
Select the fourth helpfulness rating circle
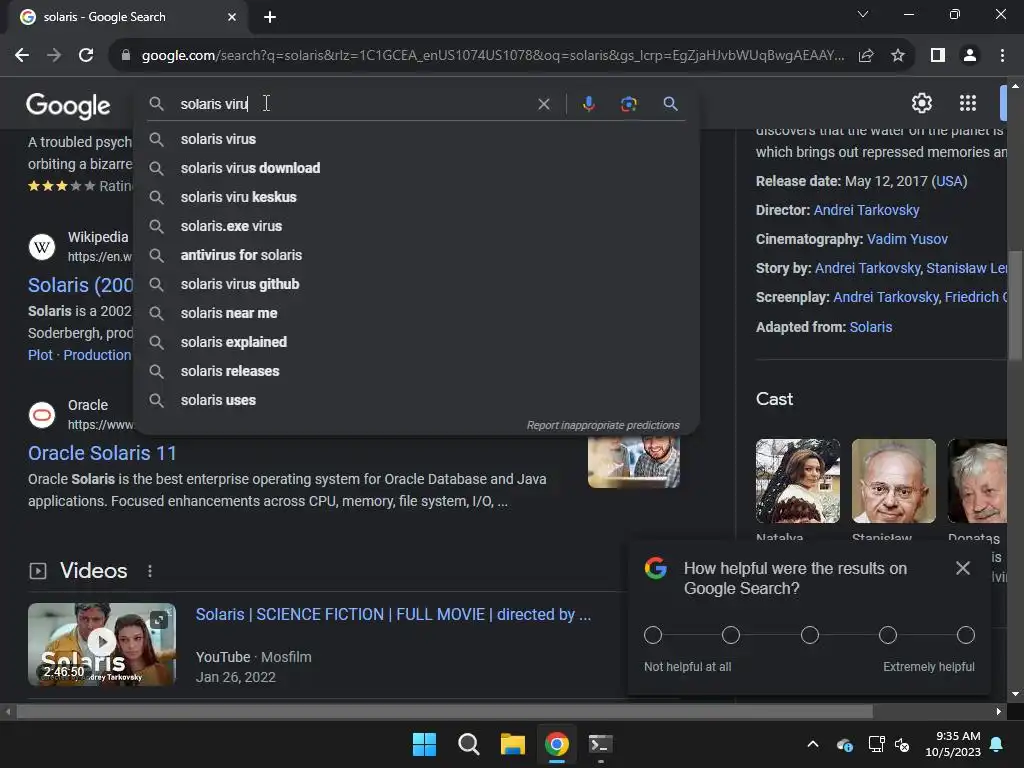888,635
